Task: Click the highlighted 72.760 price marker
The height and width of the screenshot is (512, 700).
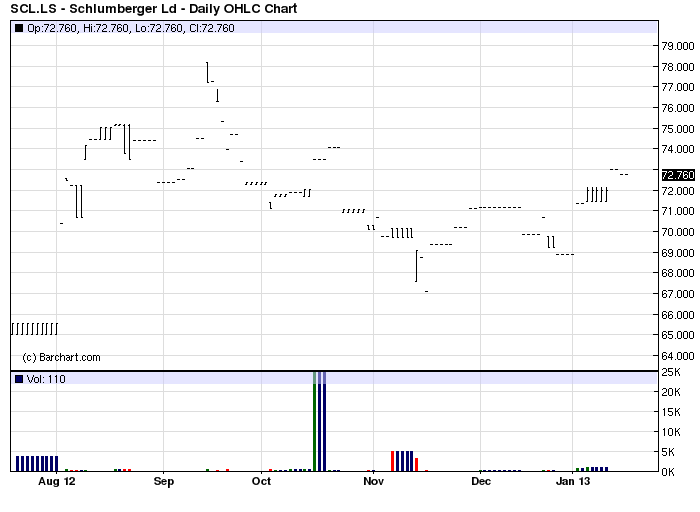Action: coord(678,175)
